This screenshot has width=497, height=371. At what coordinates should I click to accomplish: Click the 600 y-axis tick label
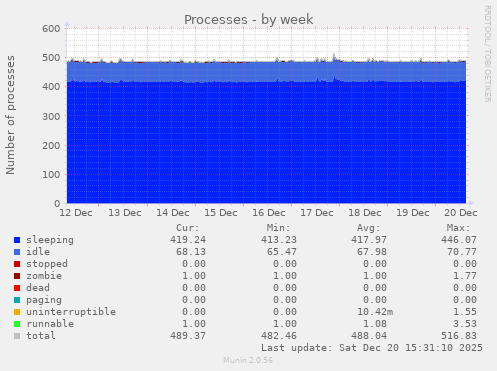(x=51, y=29)
